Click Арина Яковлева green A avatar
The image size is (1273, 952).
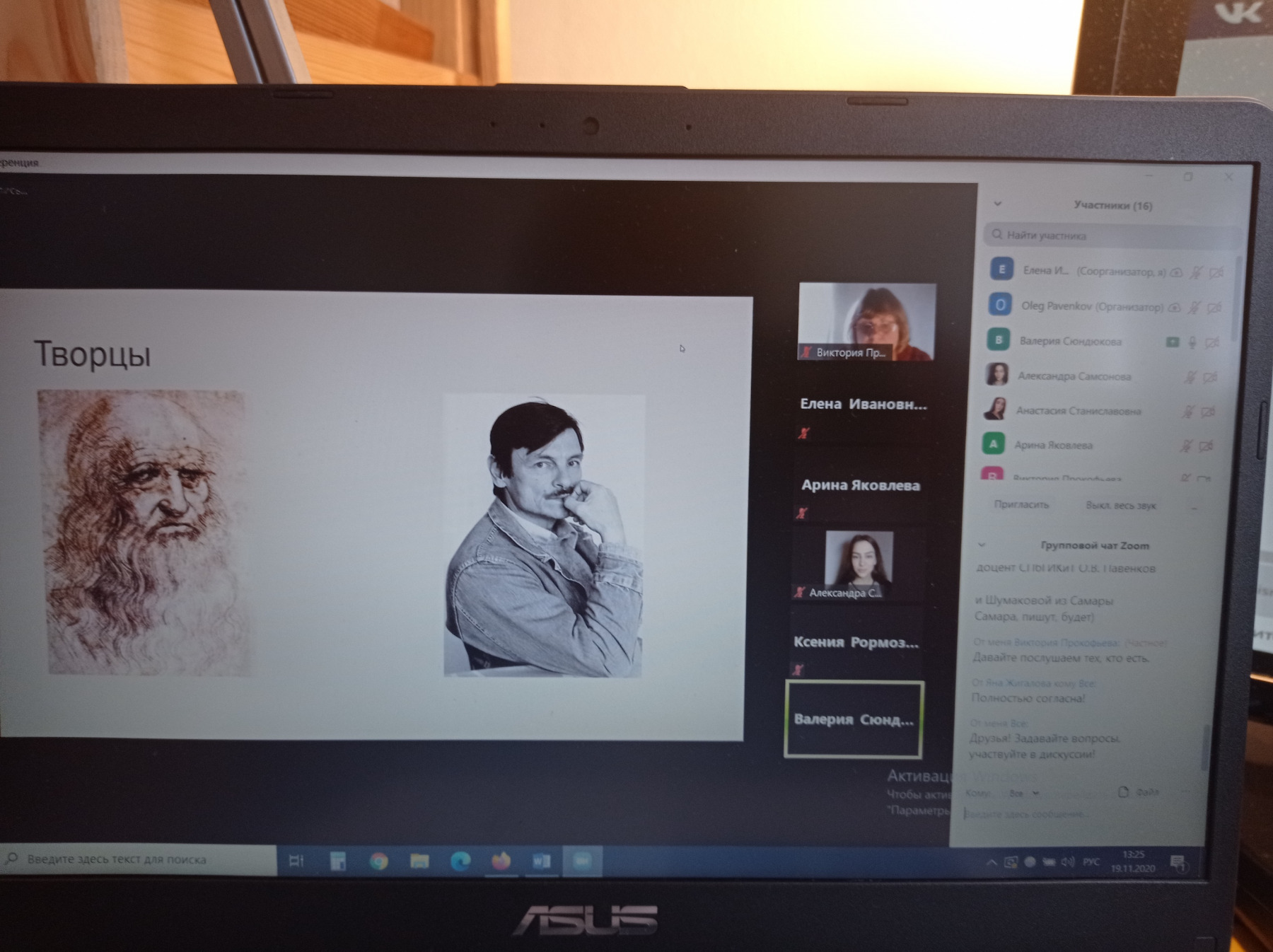(994, 443)
